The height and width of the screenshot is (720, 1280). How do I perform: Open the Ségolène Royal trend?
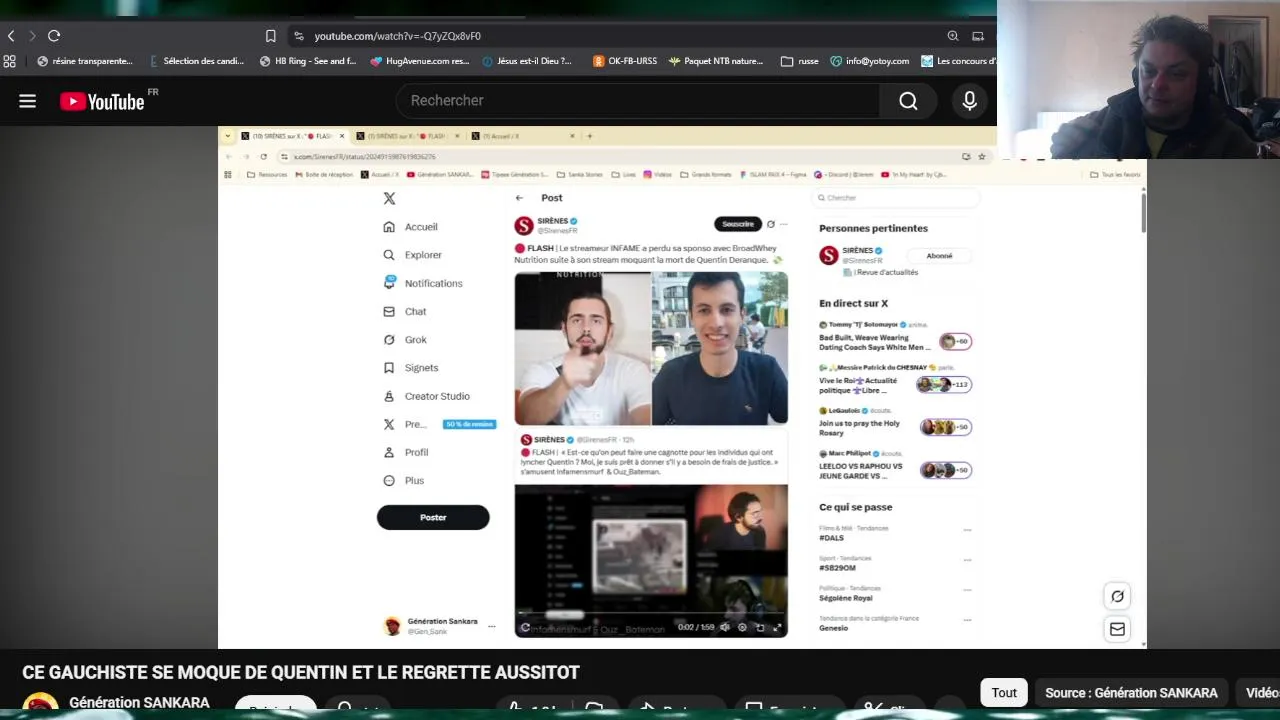[845, 598]
